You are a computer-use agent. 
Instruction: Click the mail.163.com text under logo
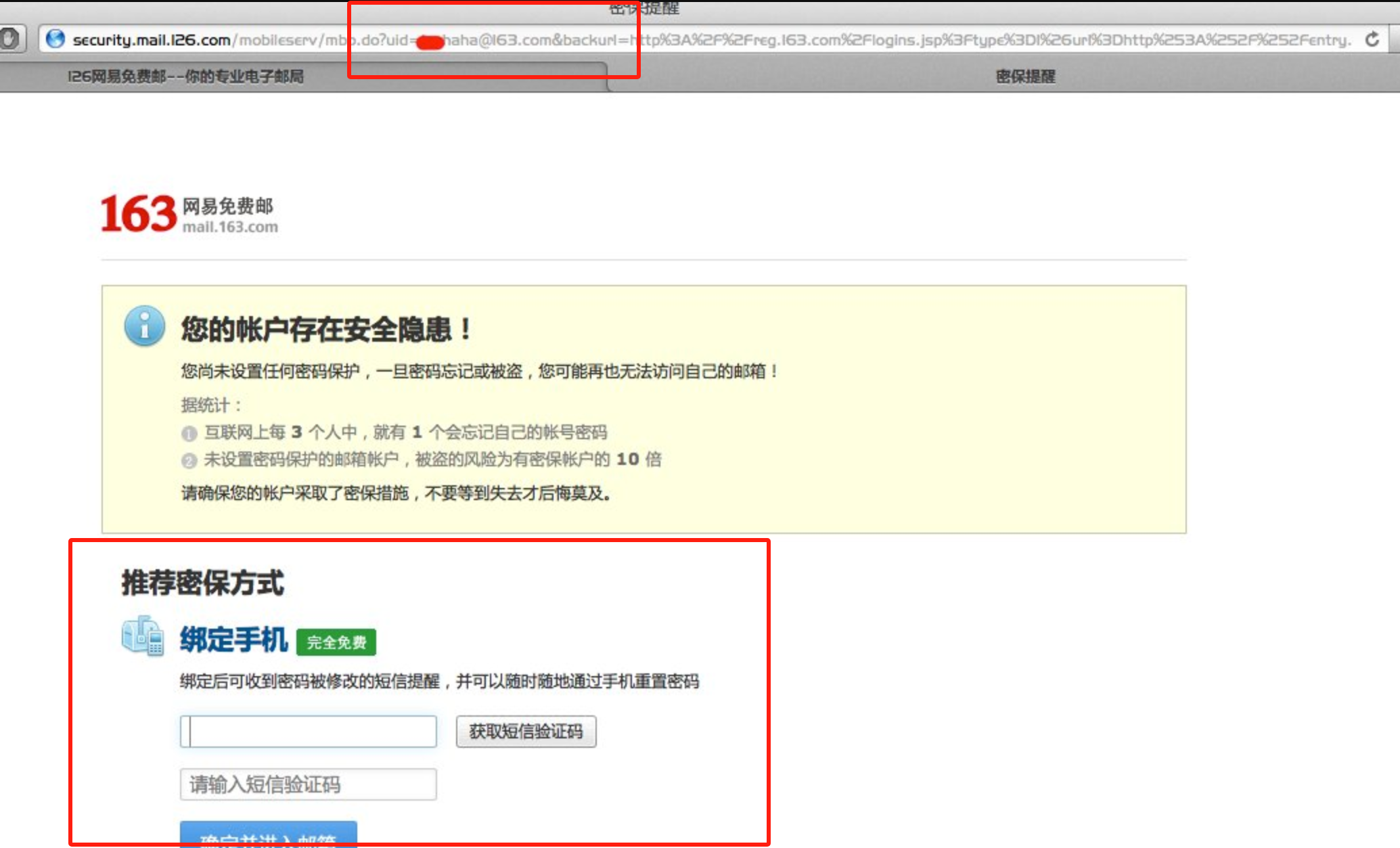pyautogui.click(x=230, y=227)
